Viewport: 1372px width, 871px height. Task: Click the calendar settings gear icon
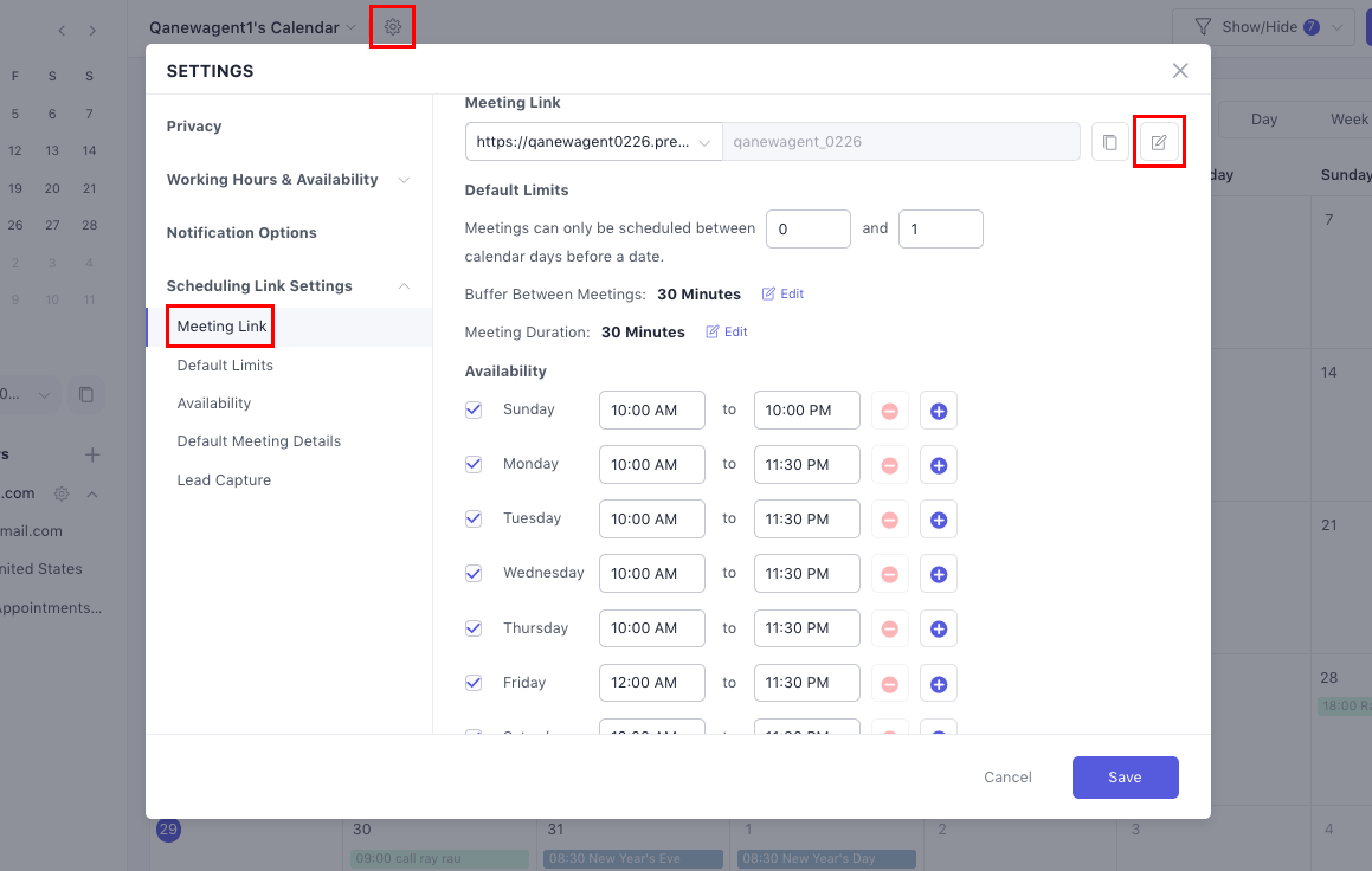click(x=392, y=27)
